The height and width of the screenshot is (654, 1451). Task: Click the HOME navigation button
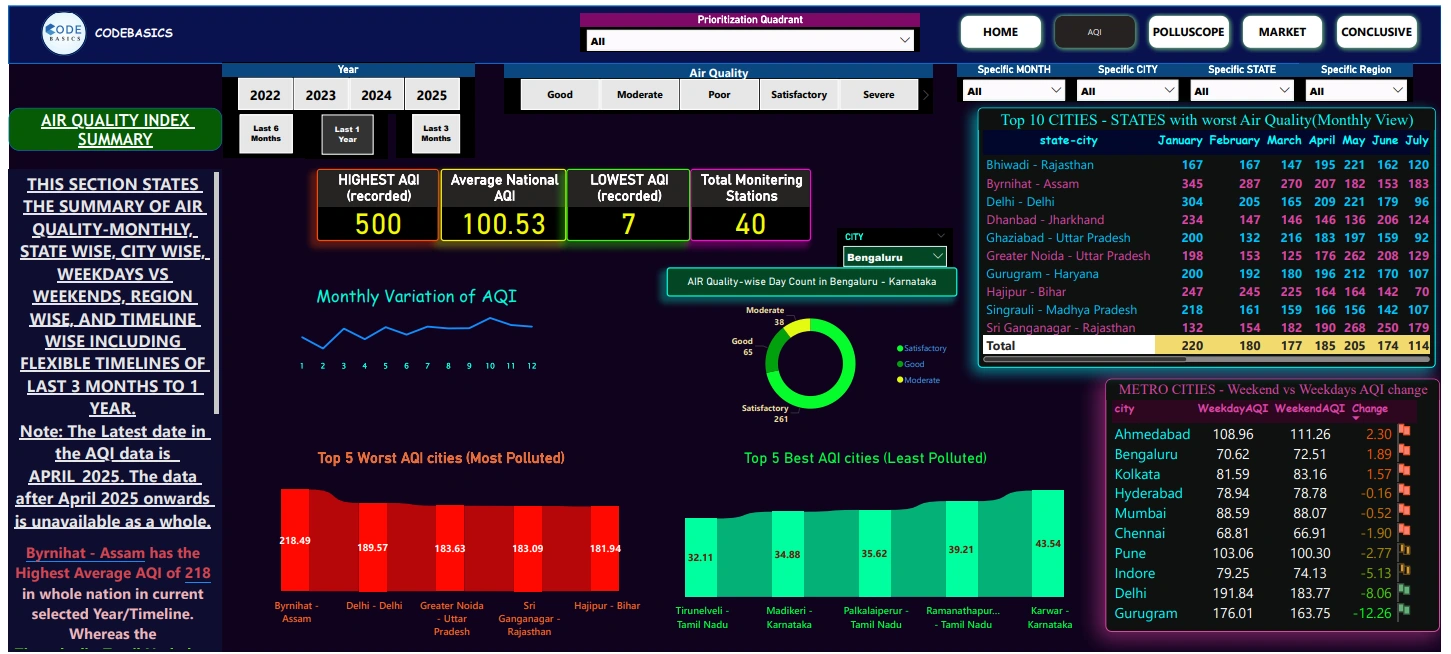(x=1000, y=32)
